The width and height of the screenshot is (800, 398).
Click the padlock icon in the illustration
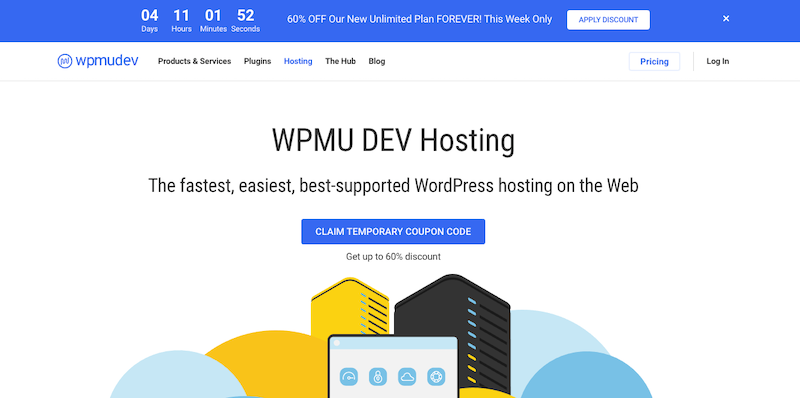tap(378, 377)
